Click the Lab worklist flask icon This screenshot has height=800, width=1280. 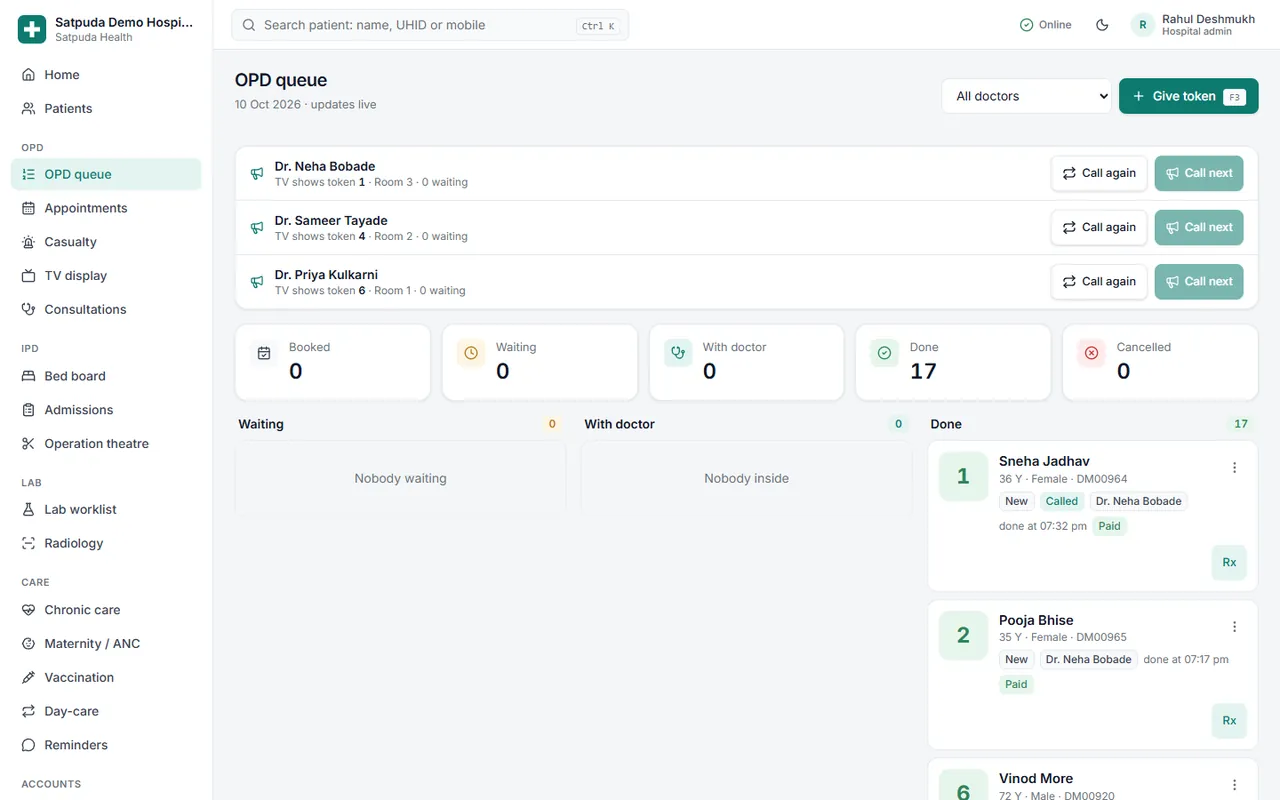click(x=28, y=509)
